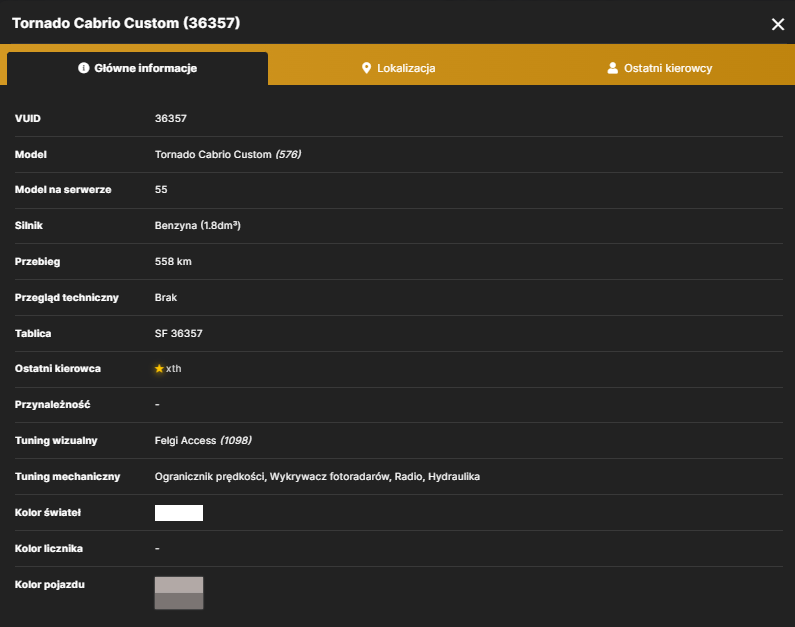The height and width of the screenshot is (627, 795).
Task: Click the Kolor licznika label
Action: (x=49, y=548)
